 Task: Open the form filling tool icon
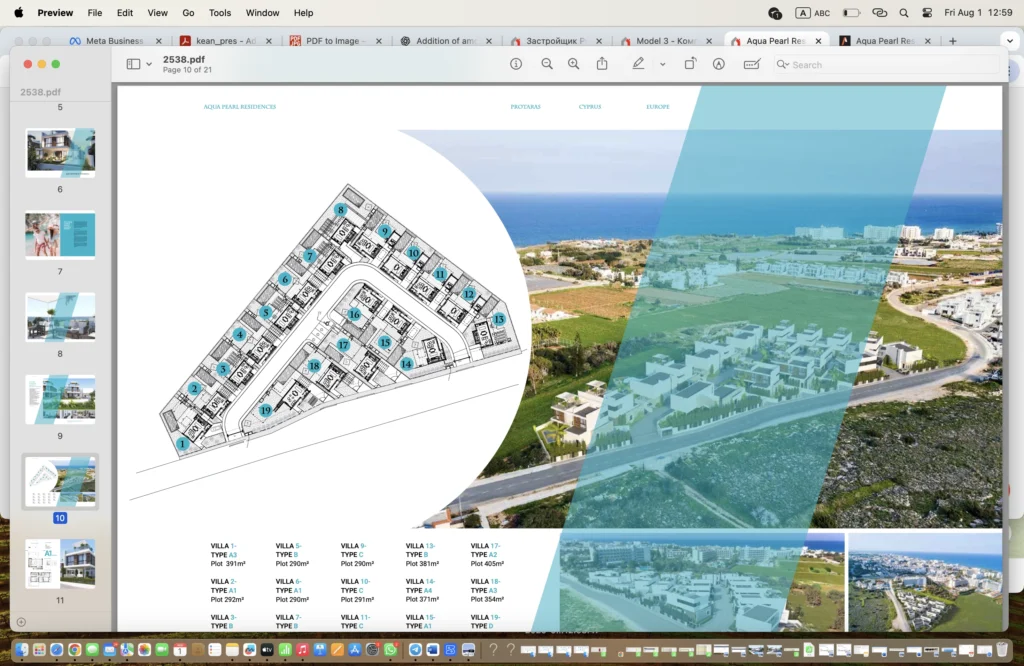(752, 64)
